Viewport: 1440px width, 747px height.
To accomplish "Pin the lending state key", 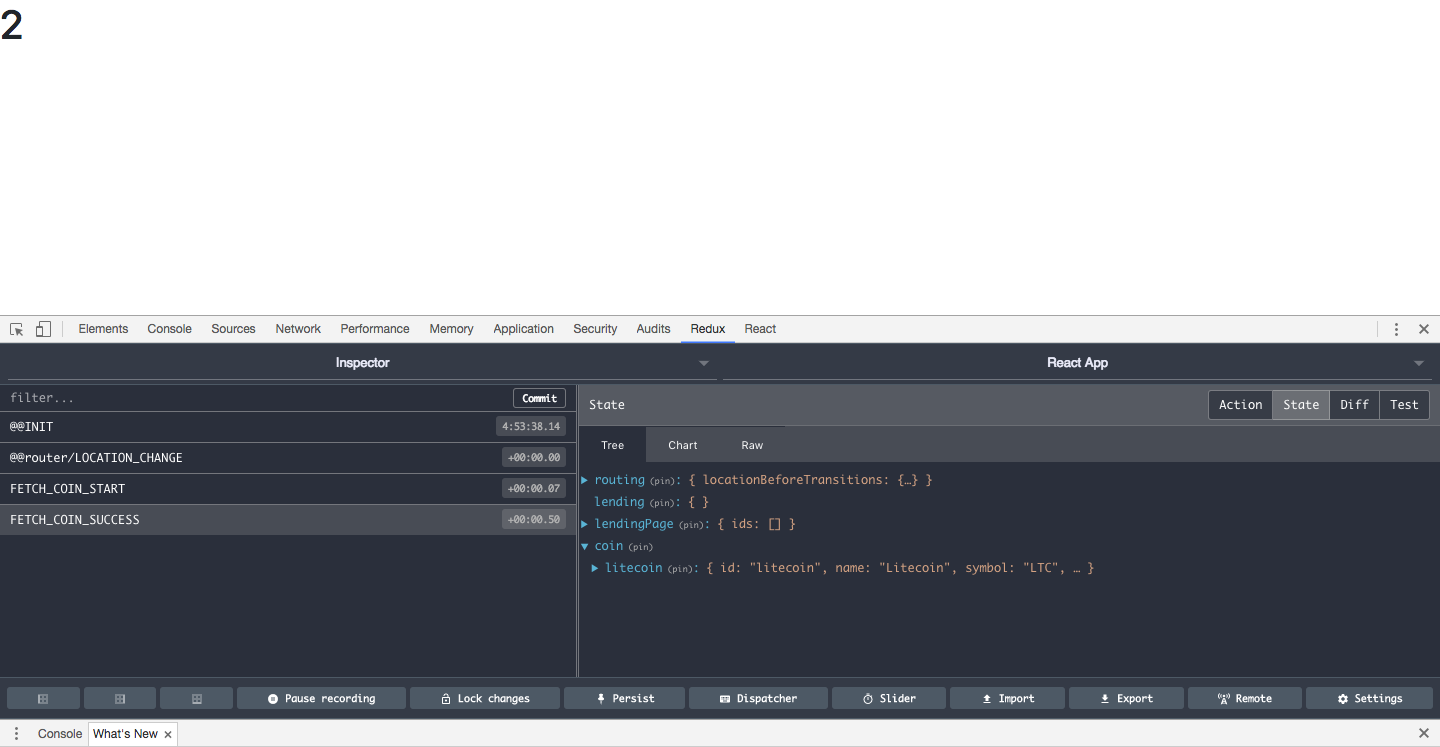I will [663, 503].
